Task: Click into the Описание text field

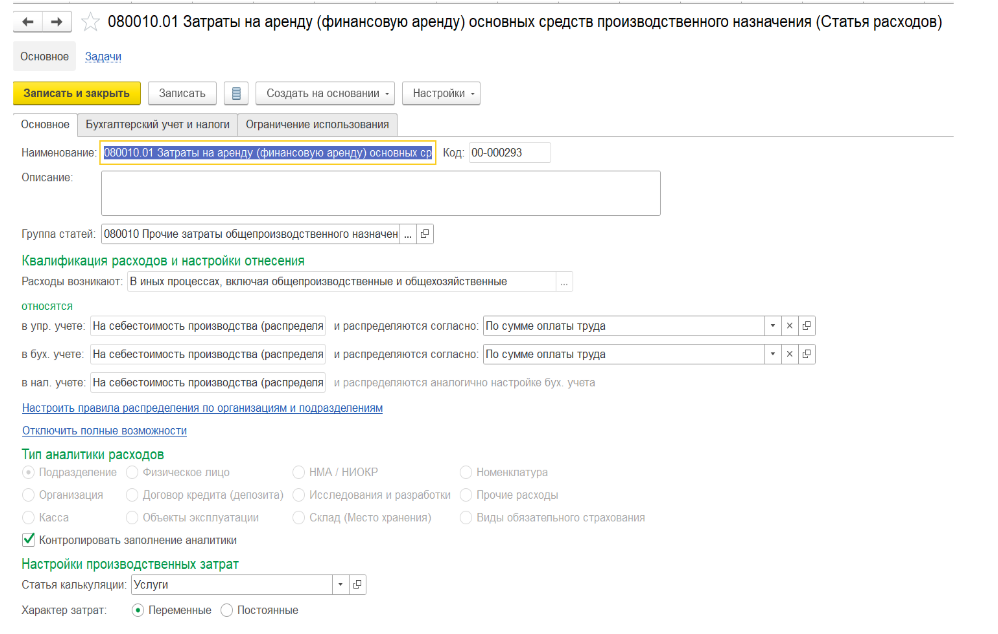Action: tap(380, 193)
